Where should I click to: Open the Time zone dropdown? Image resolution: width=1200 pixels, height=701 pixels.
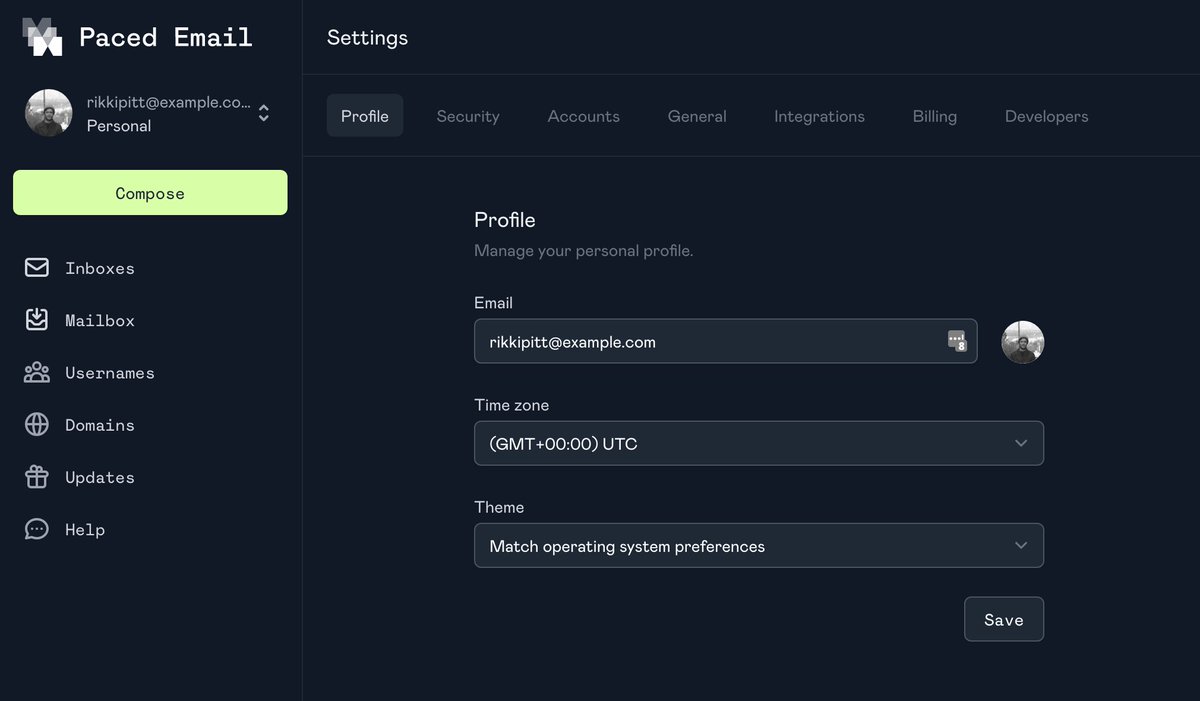[758, 443]
